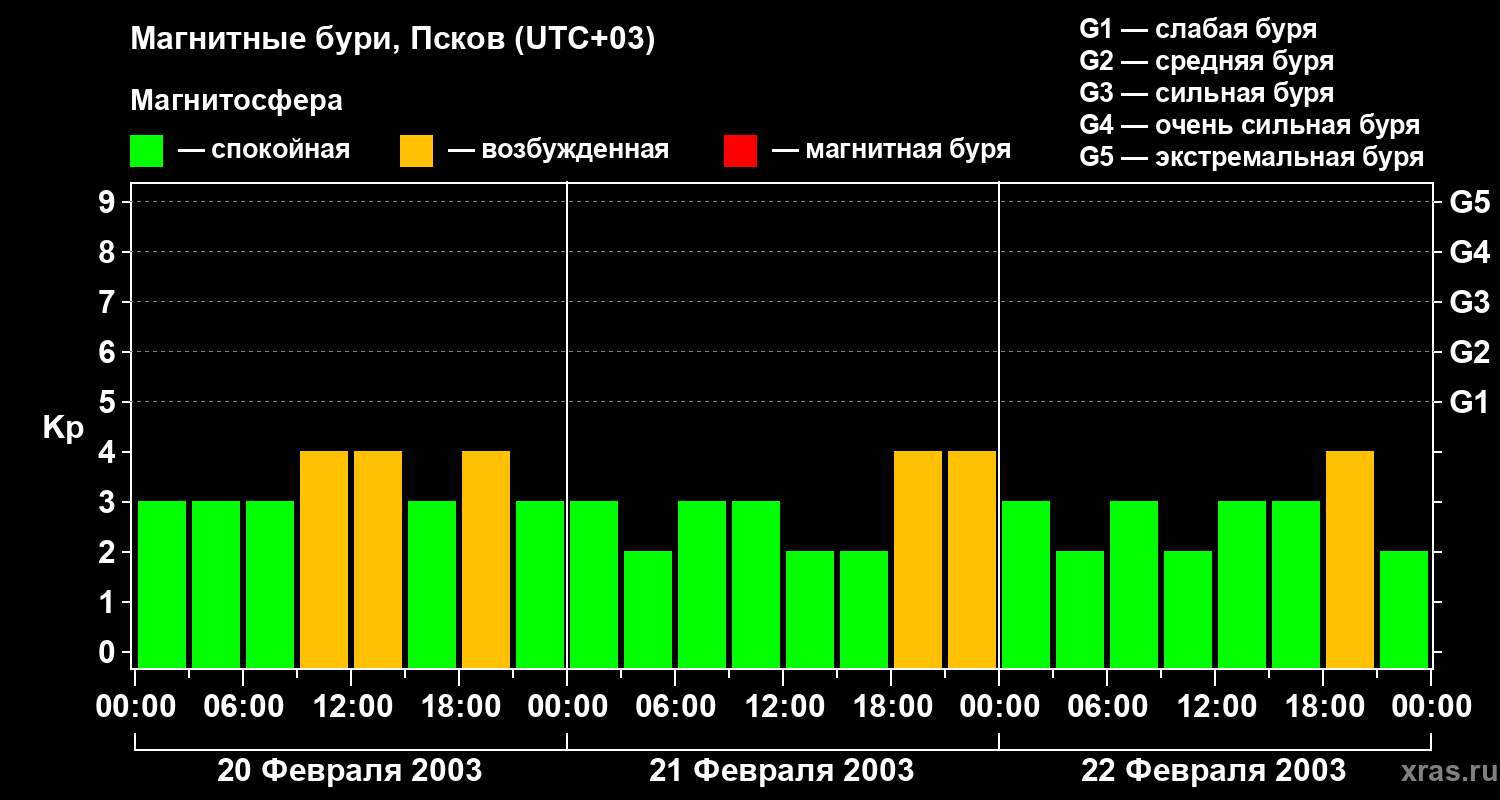This screenshot has width=1500, height=800.
Task: Click the 'Магнитосфера' heading
Action: click(x=236, y=101)
